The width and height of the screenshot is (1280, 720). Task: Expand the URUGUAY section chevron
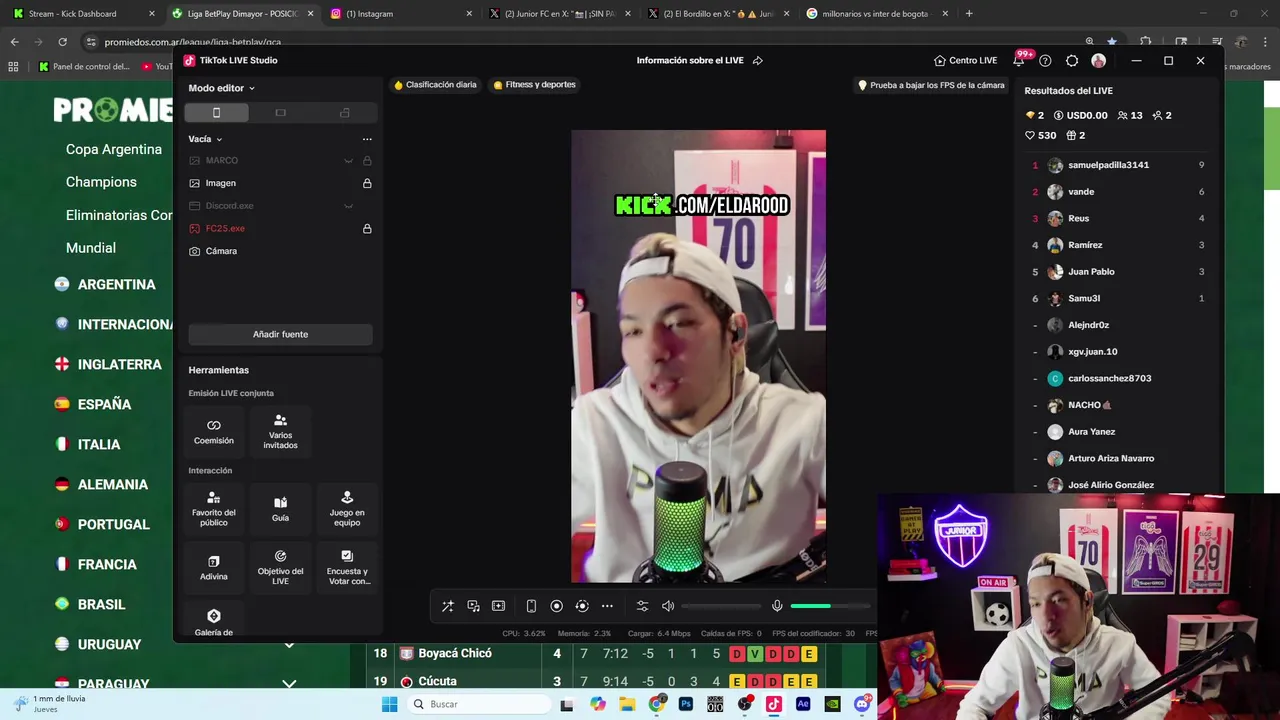(289, 645)
